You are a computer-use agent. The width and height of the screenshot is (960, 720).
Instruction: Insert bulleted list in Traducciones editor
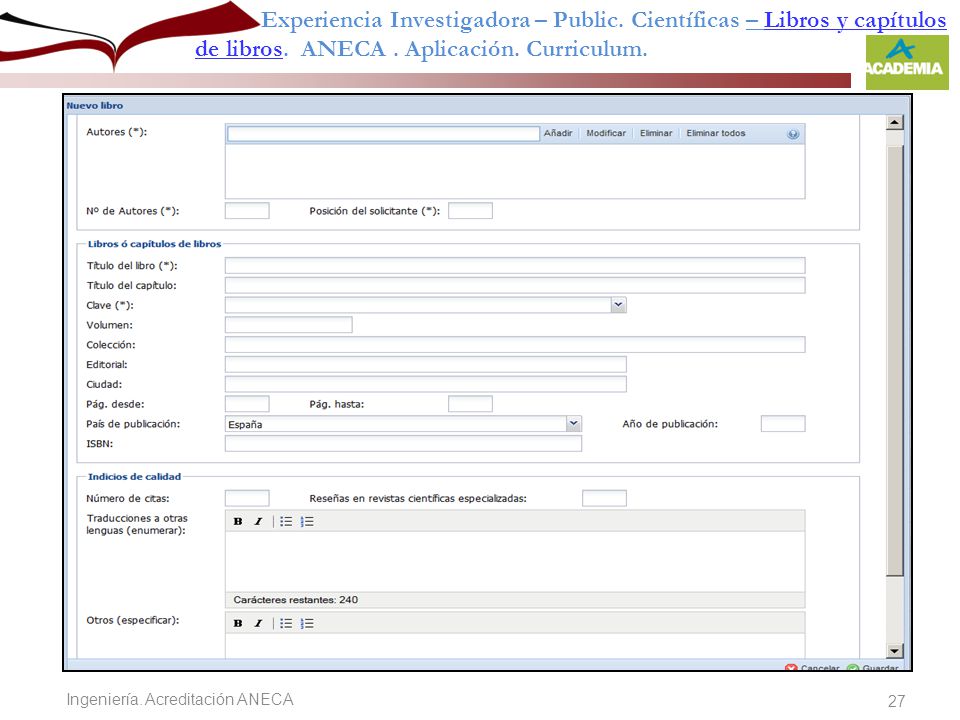[x=286, y=522]
